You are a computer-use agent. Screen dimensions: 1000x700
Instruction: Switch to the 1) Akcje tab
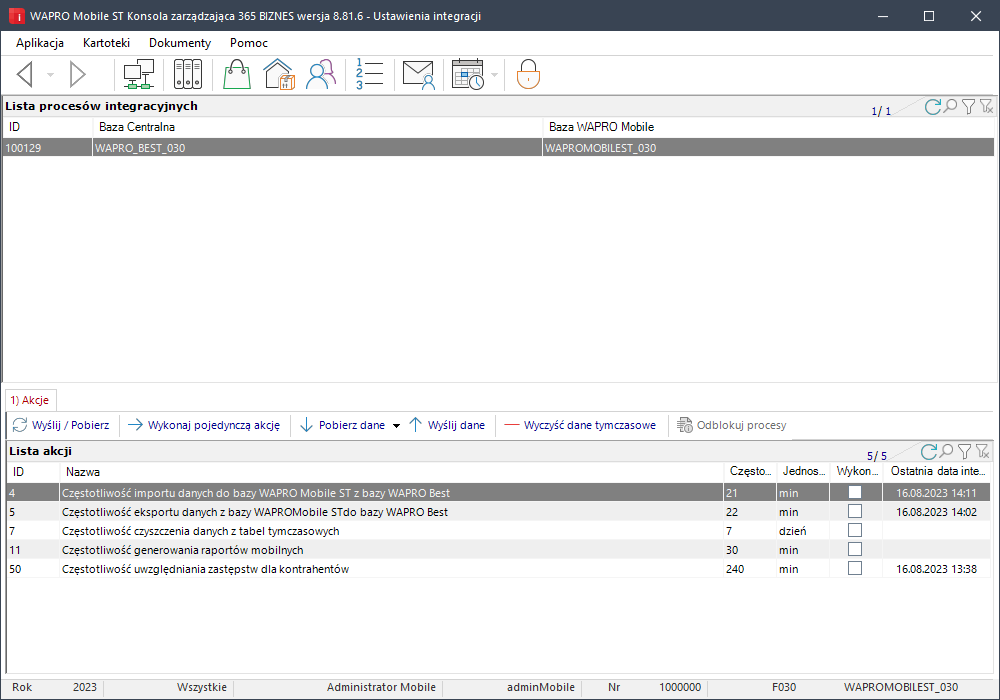[x=29, y=400]
